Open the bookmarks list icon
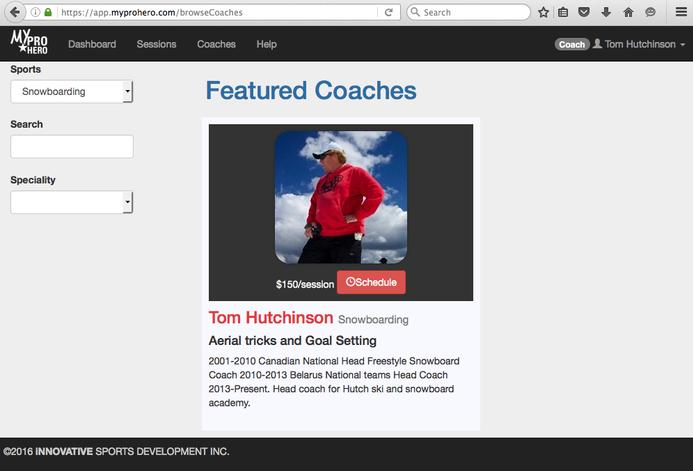 click(x=563, y=12)
